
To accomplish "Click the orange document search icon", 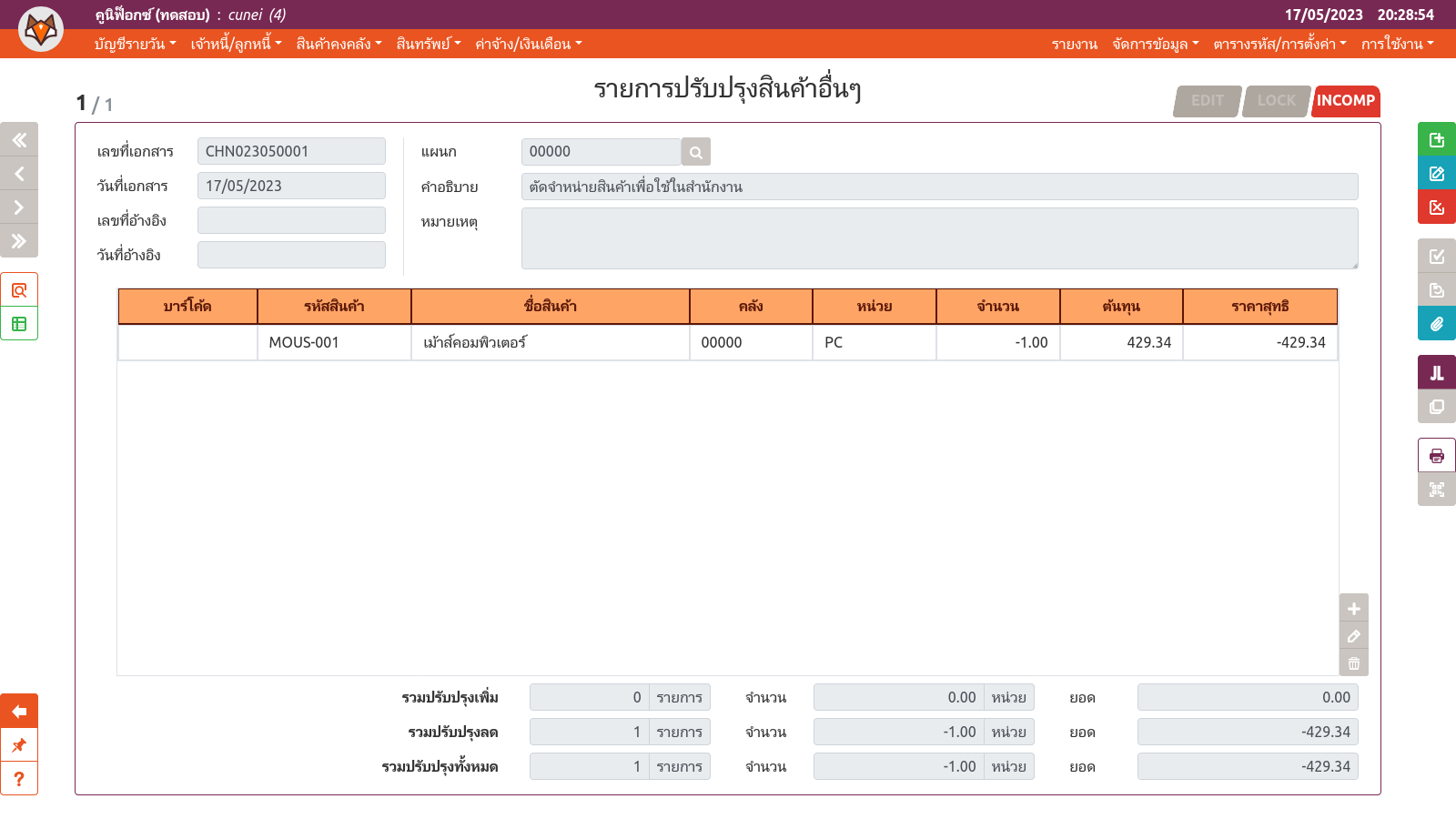I will click(x=19, y=290).
